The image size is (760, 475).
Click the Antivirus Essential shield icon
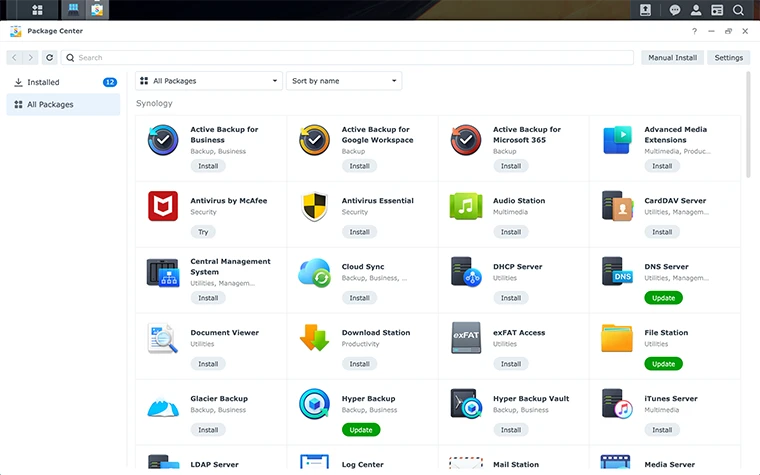click(x=314, y=206)
